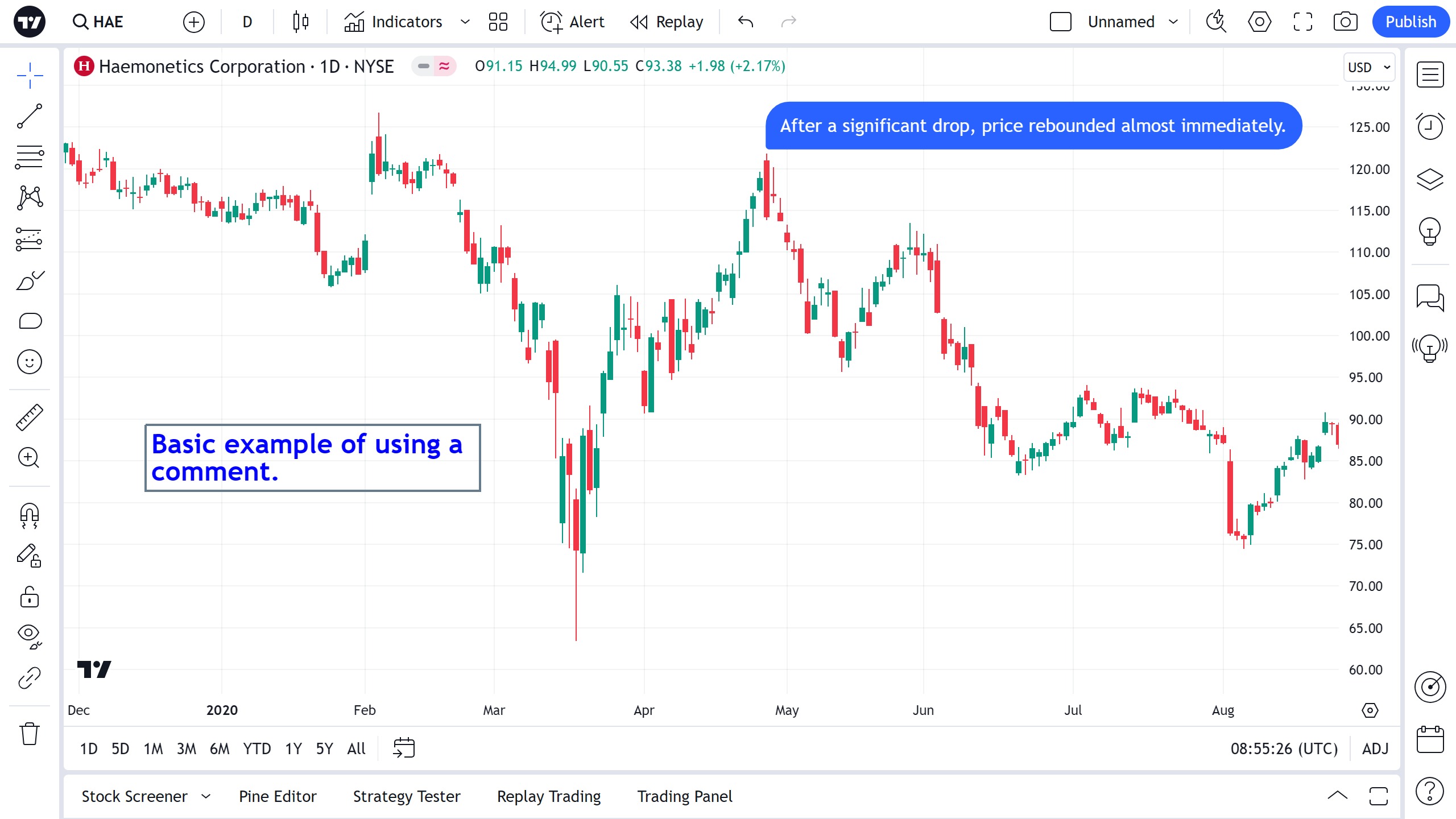Switch to the Strategy Tester tab

point(407,796)
